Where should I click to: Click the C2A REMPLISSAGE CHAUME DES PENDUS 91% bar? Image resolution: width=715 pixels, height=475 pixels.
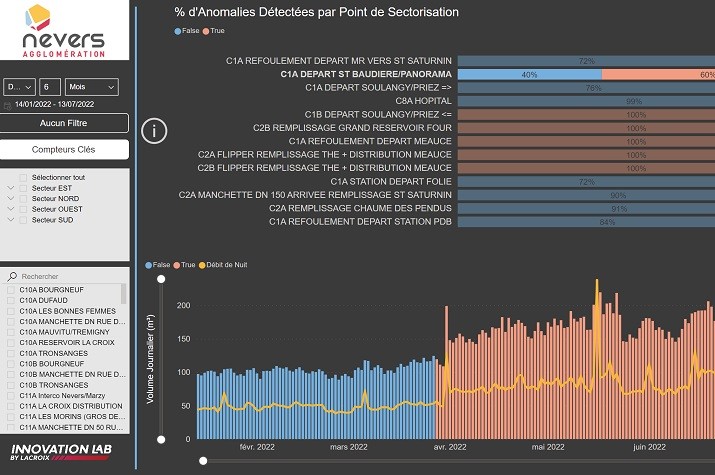point(586,209)
